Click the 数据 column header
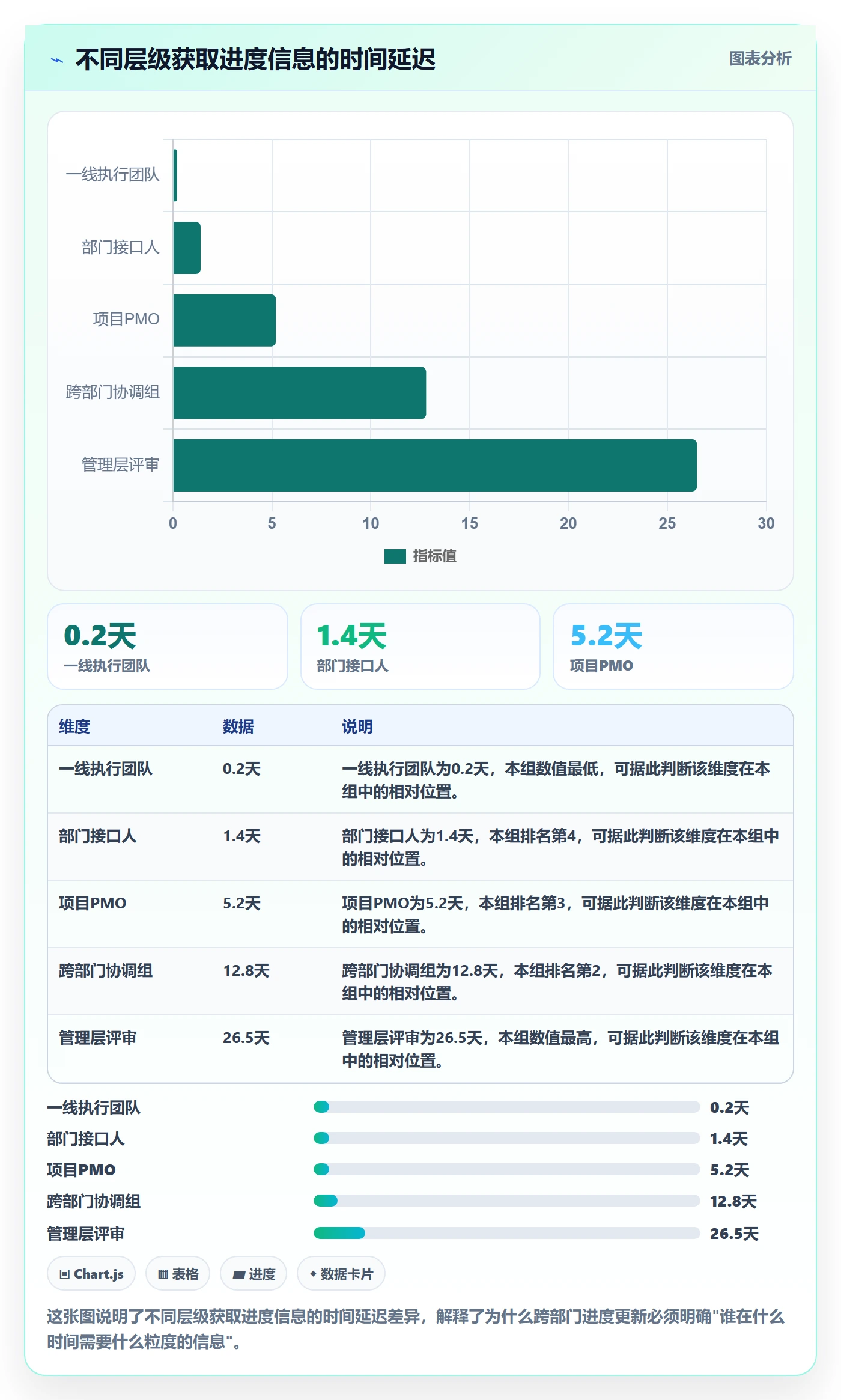 point(238,726)
